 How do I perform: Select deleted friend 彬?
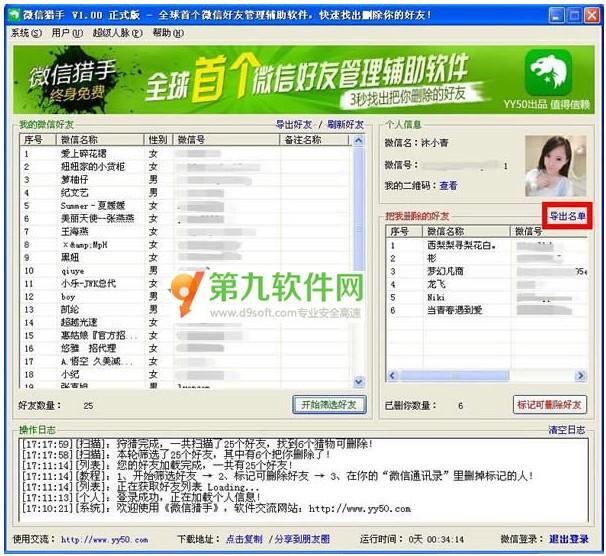[487, 258]
